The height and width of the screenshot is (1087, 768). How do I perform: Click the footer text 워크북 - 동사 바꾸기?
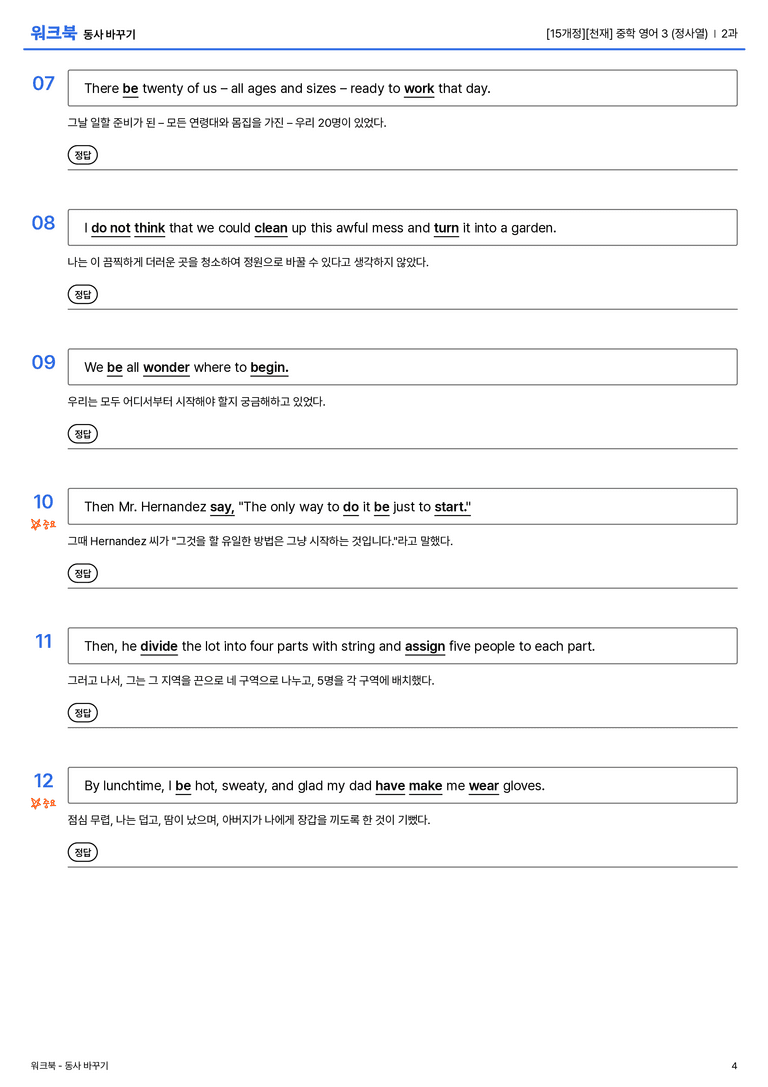click(x=69, y=1066)
